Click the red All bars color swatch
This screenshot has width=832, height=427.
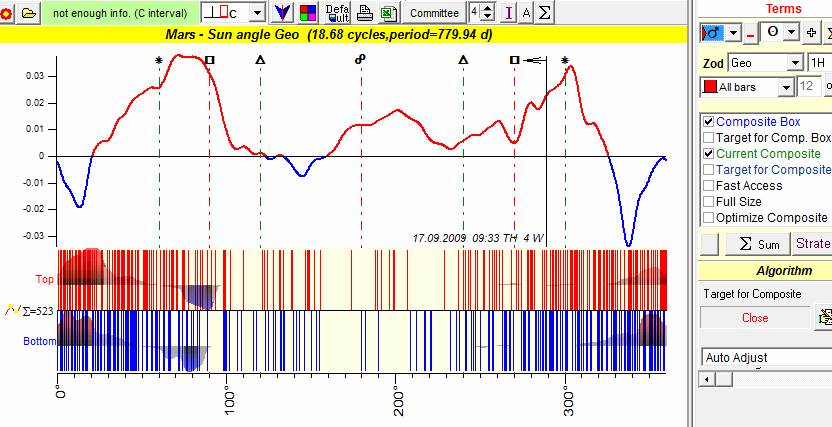pos(709,87)
